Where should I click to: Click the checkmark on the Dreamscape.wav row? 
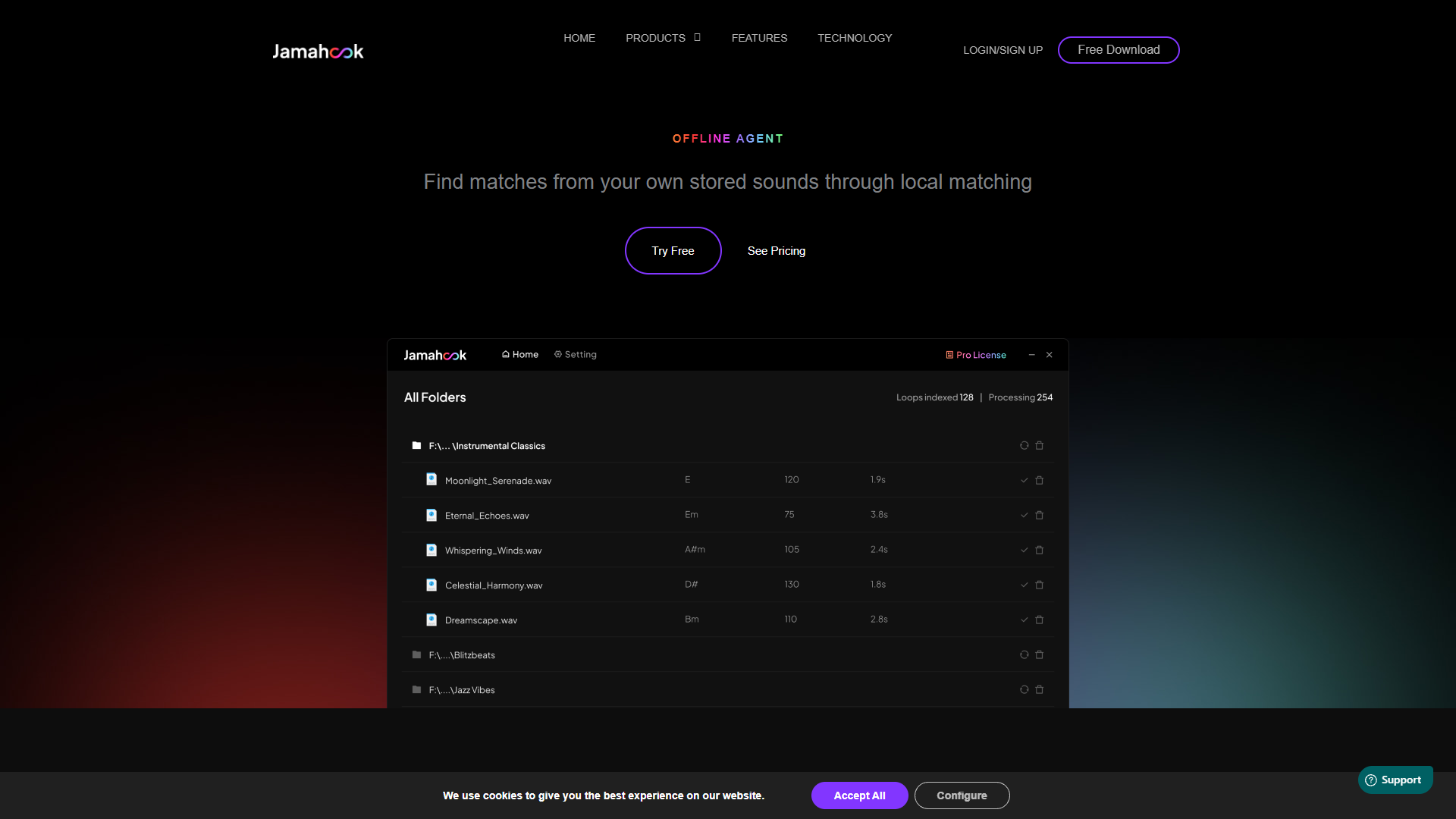1025,620
